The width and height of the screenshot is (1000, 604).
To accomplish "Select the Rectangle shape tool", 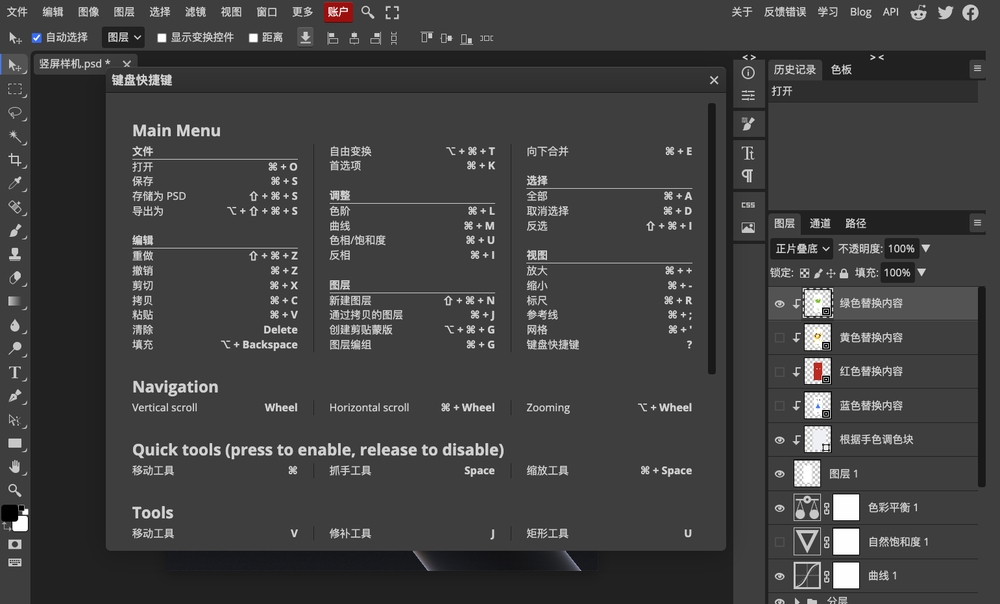I will [x=15, y=443].
